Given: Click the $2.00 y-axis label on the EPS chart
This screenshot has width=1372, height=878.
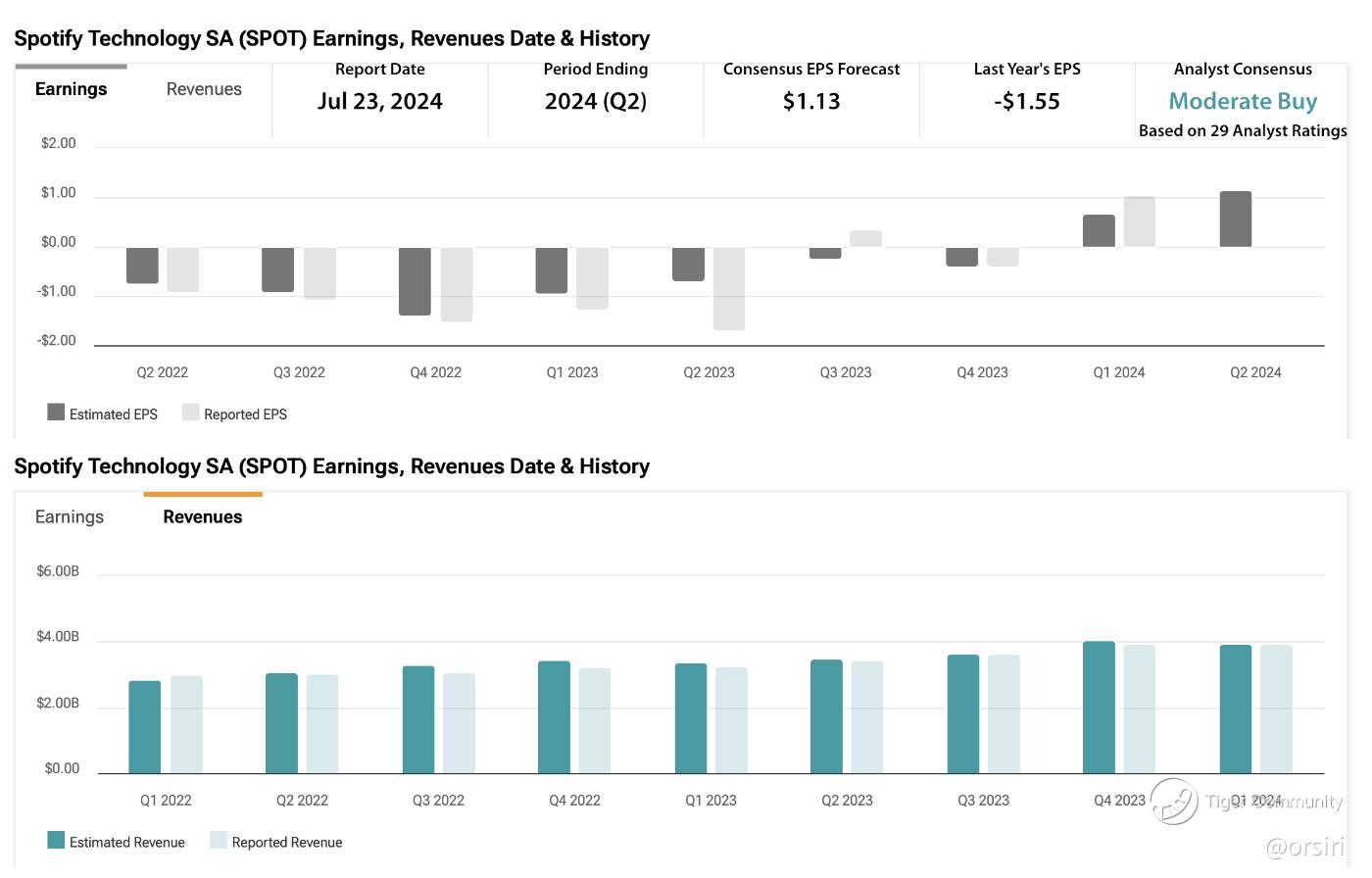Looking at the screenshot, I should 58,144.
